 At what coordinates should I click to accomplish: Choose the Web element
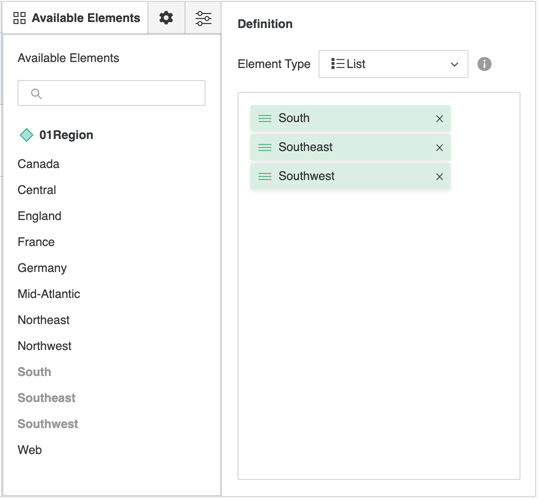pos(30,450)
